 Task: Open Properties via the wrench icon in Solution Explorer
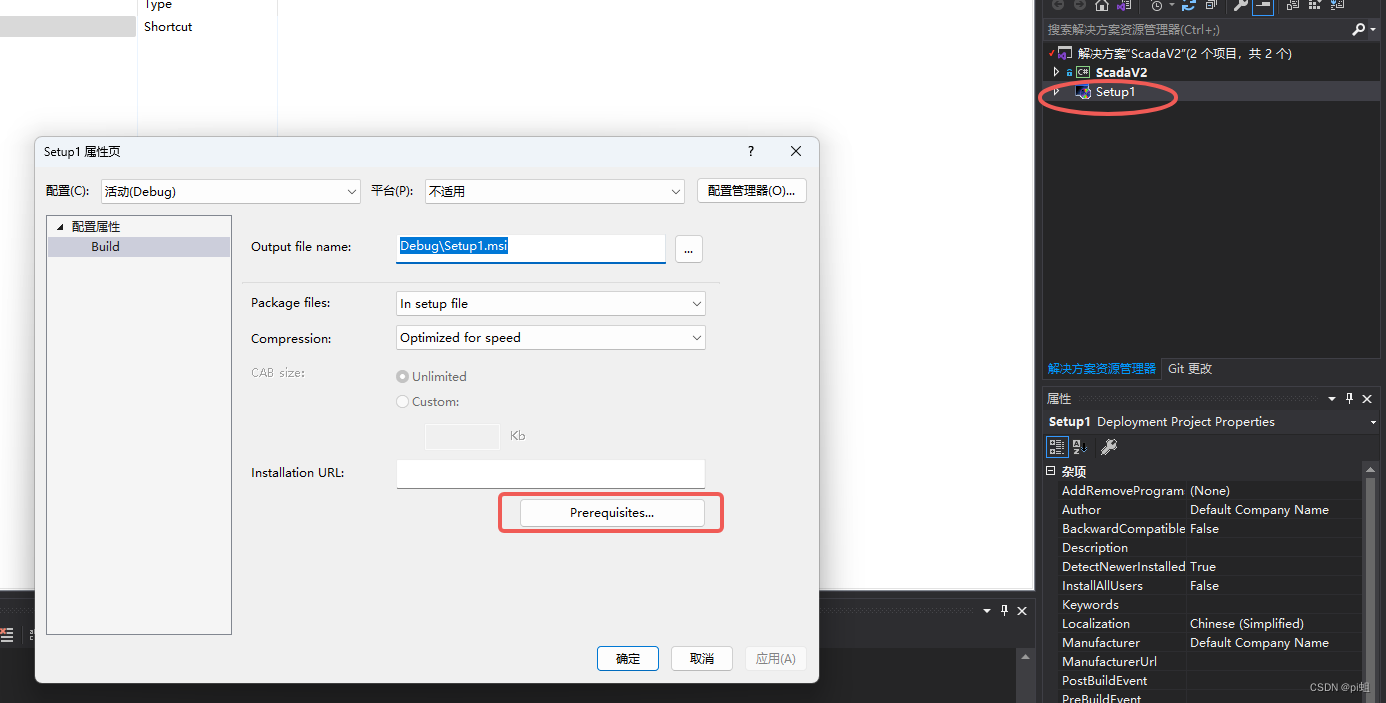[x=1241, y=6]
